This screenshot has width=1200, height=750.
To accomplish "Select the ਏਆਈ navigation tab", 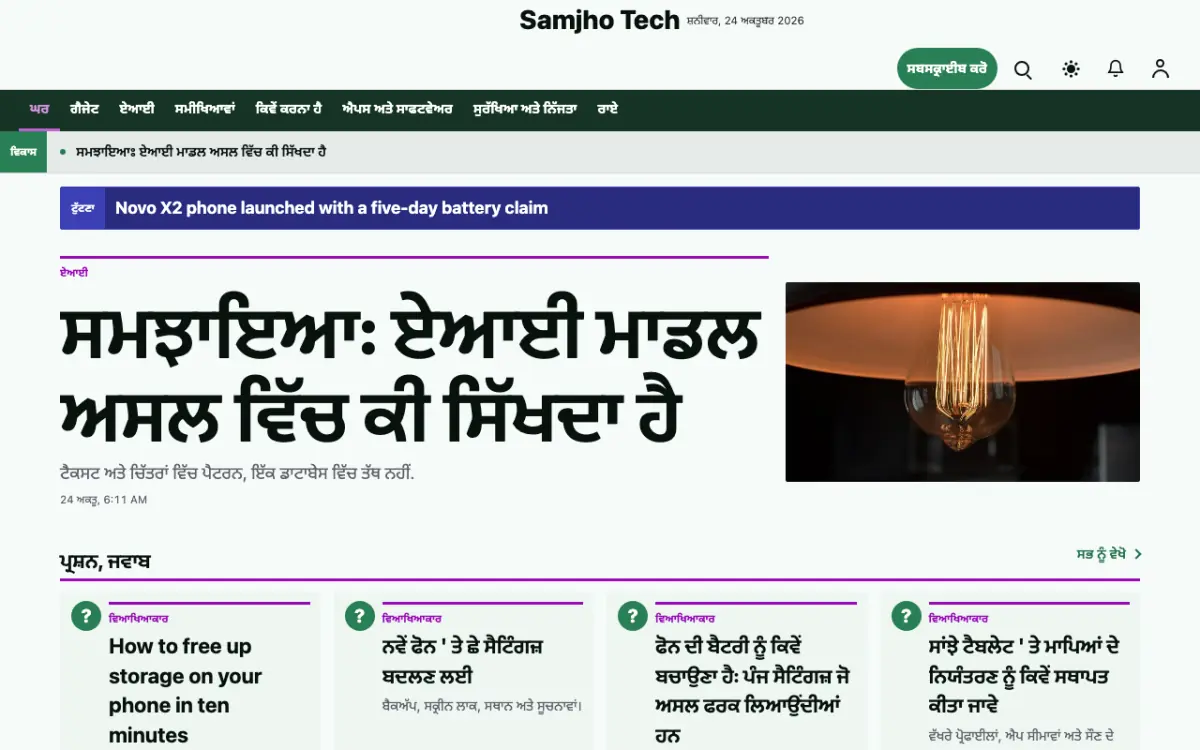I will [x=137, y=109].
